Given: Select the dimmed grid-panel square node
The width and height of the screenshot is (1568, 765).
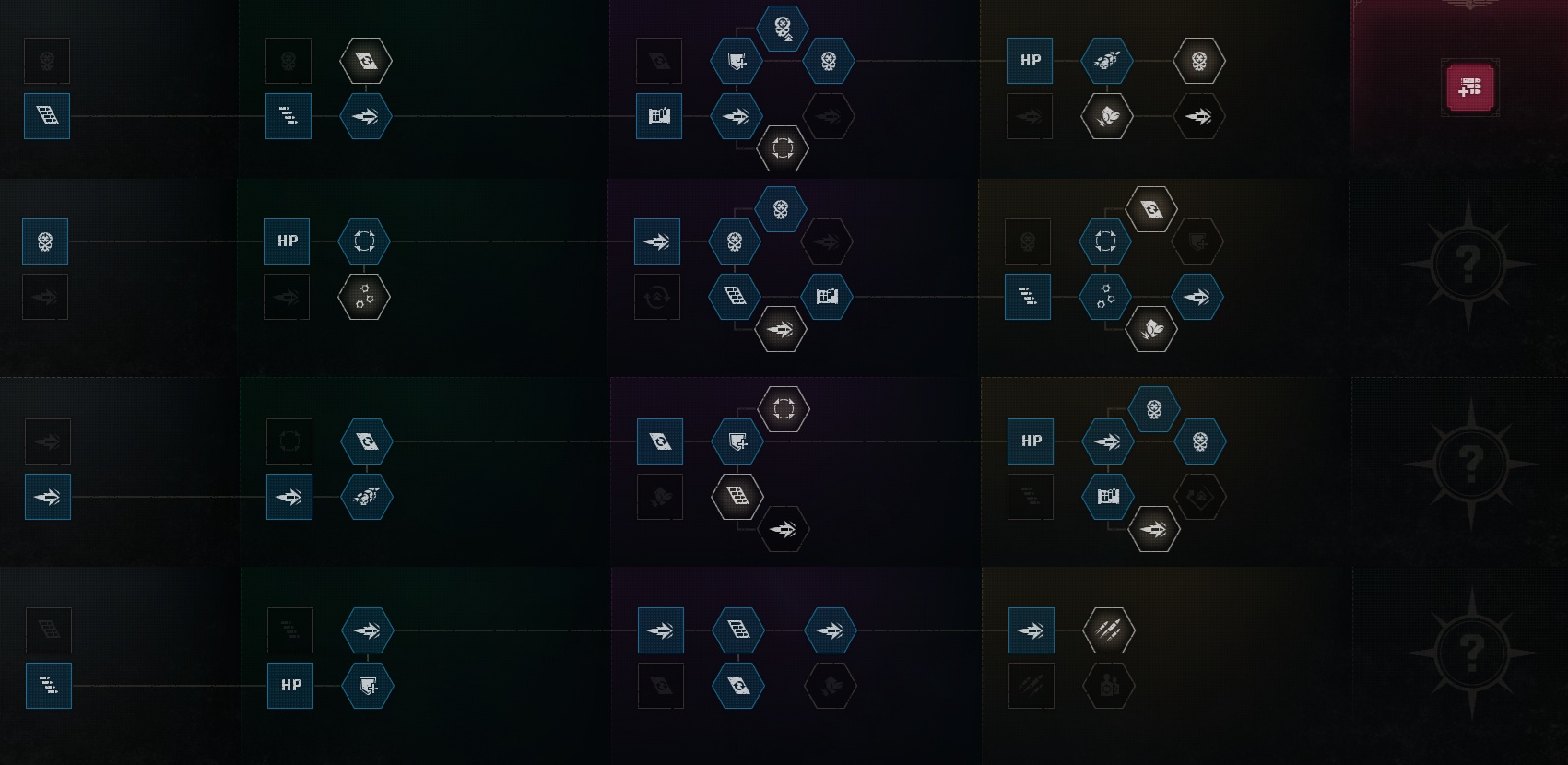Looking at the screenshot, I should pos(49,630).
